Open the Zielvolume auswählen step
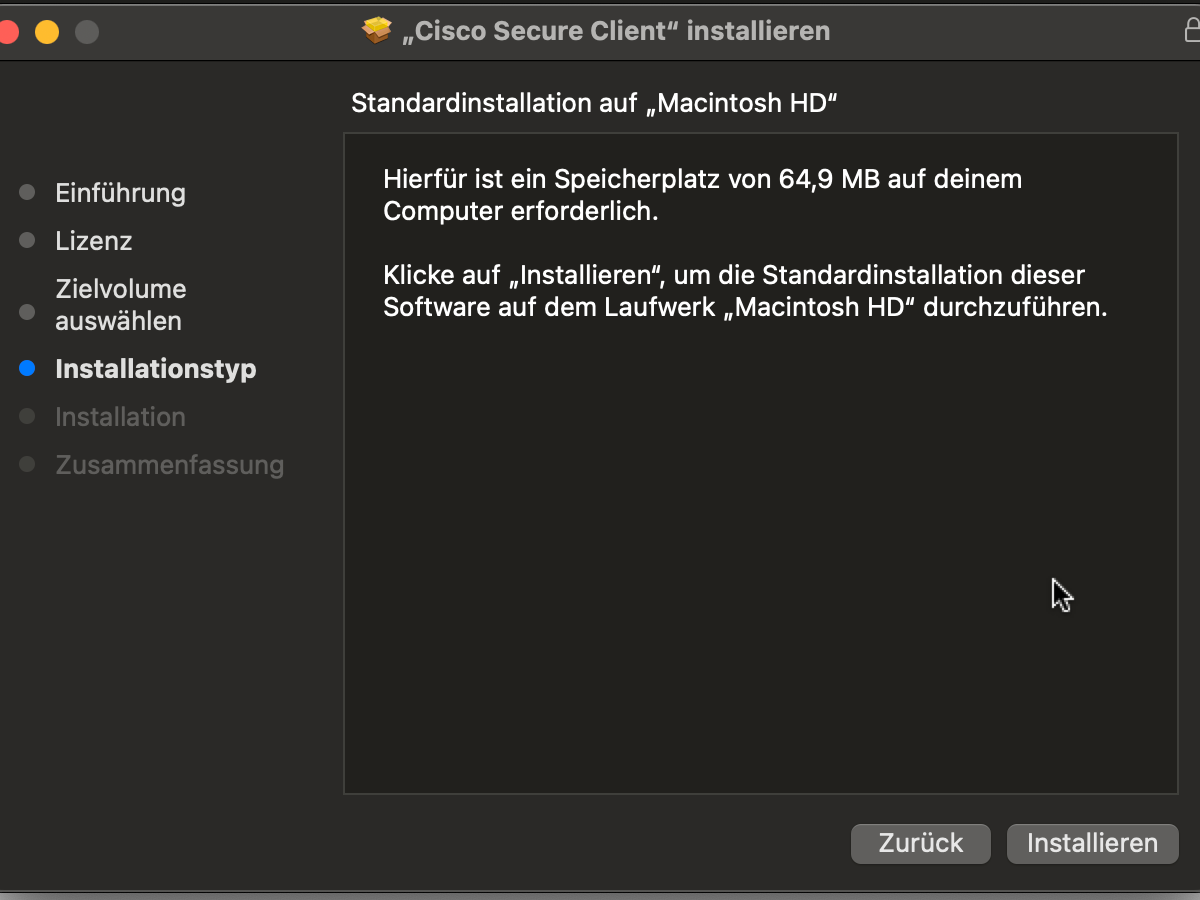This screenshot has width=1200, height=900. point(120,305)
